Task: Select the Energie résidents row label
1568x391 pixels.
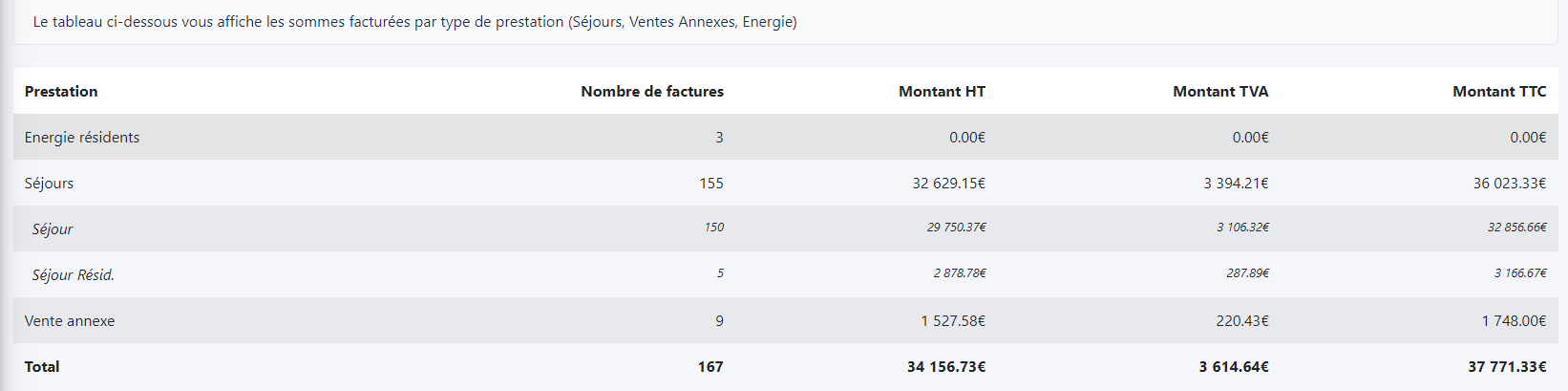Action: [82, 138]
